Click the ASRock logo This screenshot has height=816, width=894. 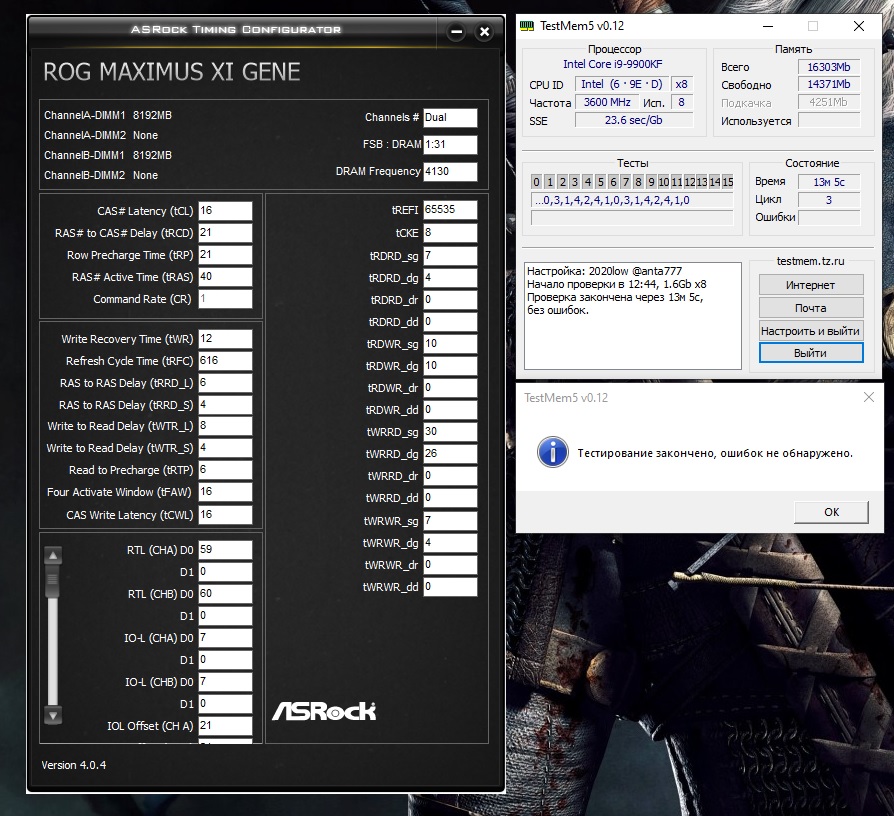pyautogui.click(x=324, y=711)
